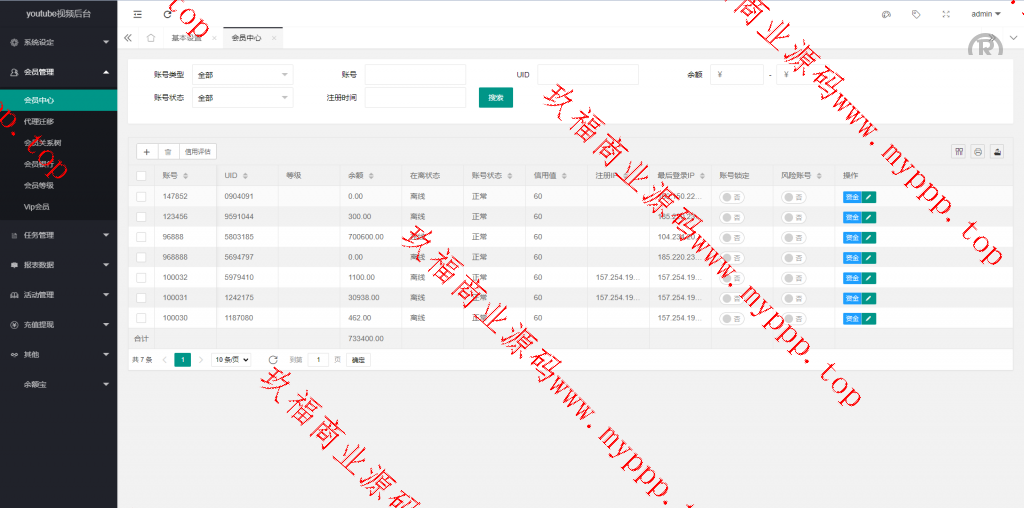Image resolution: width=1024 pixels, height=508 pixels.
Task: Click green edit pencil for account 147852
Action: pos(869,197)
